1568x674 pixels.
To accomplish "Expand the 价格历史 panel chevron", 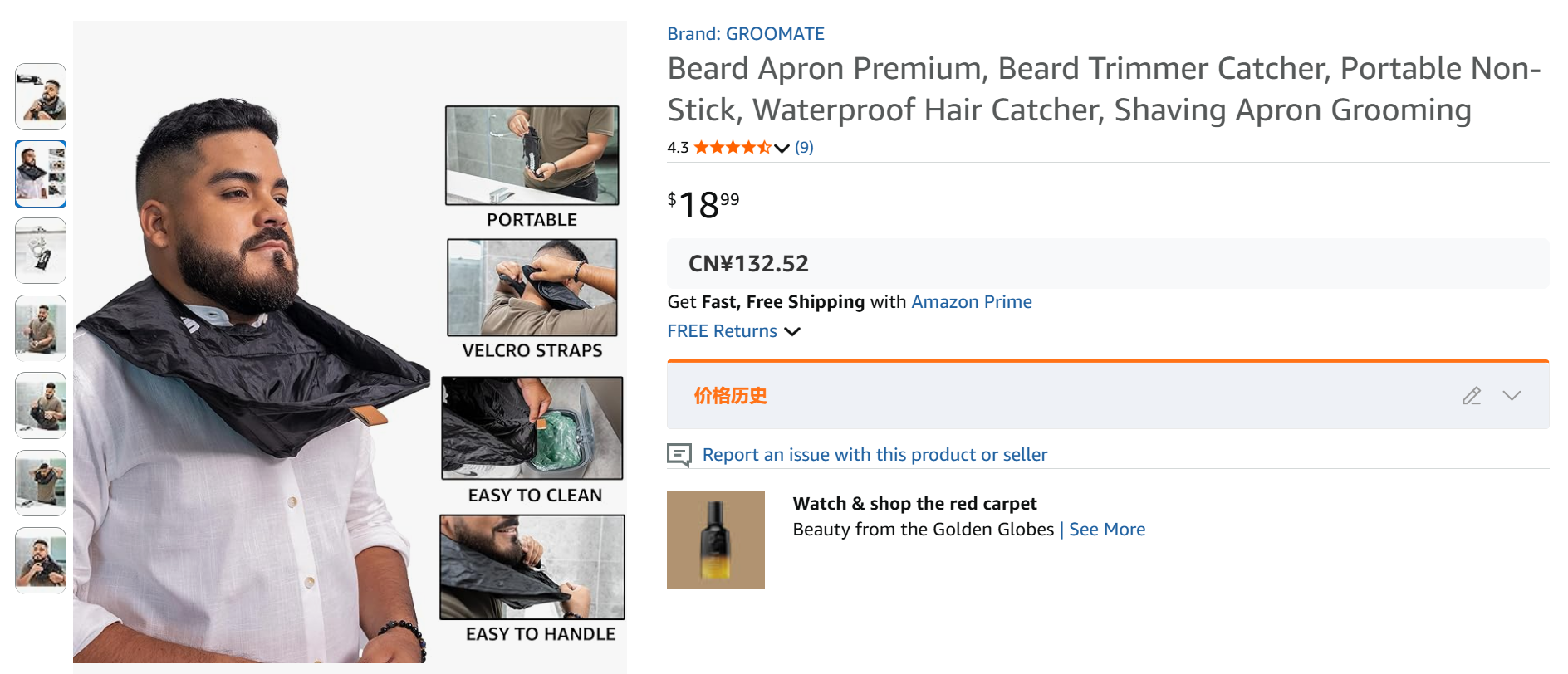I will 1512,396.
